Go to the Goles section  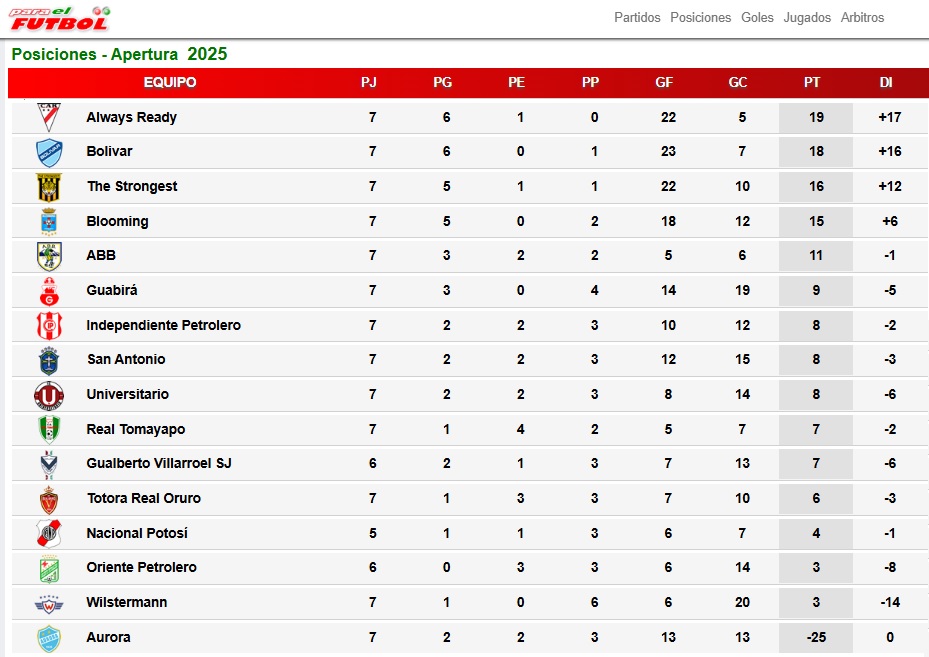(x=757, y=18)
